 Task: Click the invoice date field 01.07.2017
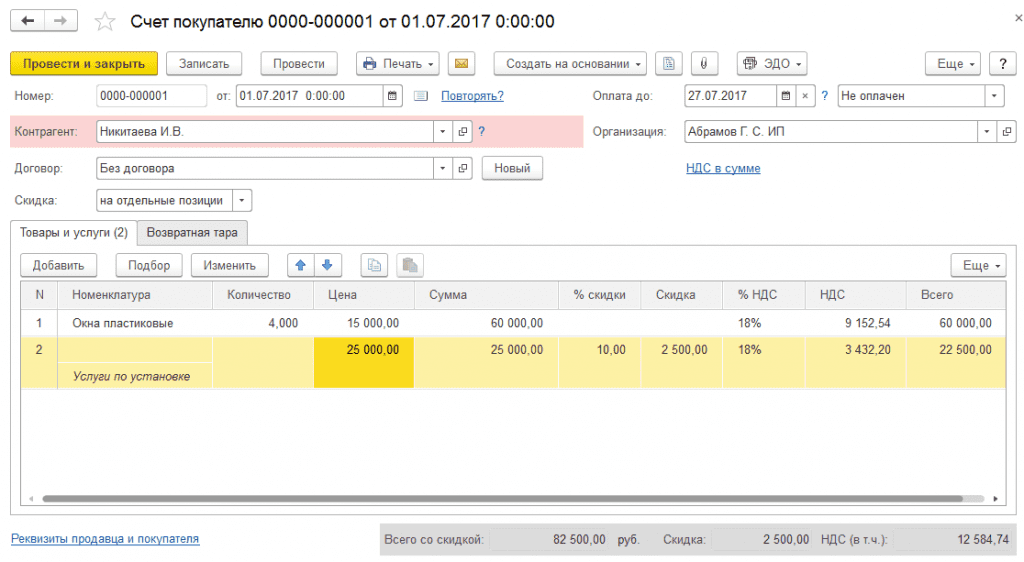coord(309,96)
